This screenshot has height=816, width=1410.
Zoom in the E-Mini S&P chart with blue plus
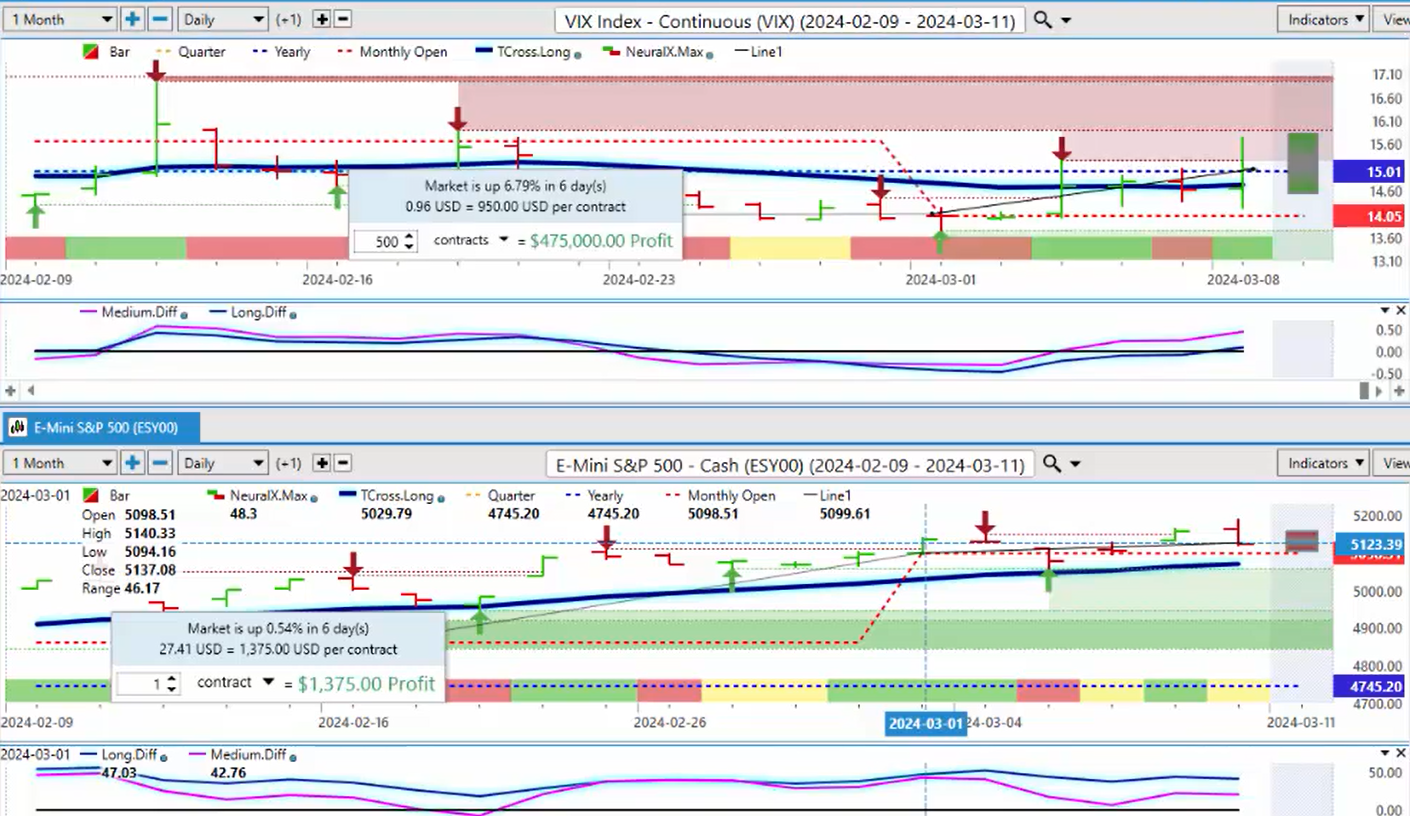[133, 463]
